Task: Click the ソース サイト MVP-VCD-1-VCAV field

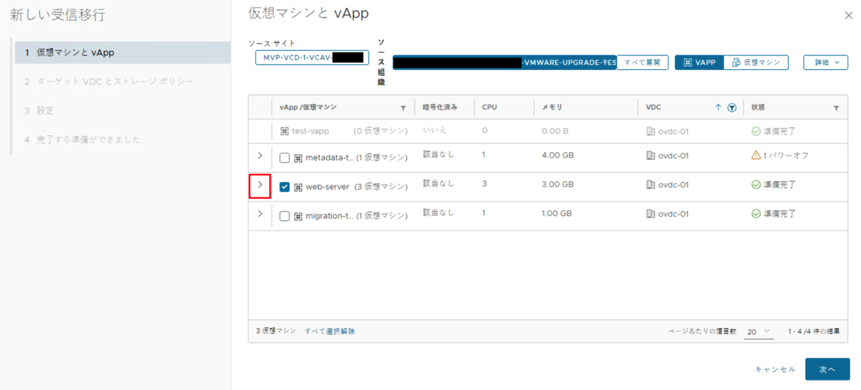Action: pyautogui.click(x=312, y=58)
